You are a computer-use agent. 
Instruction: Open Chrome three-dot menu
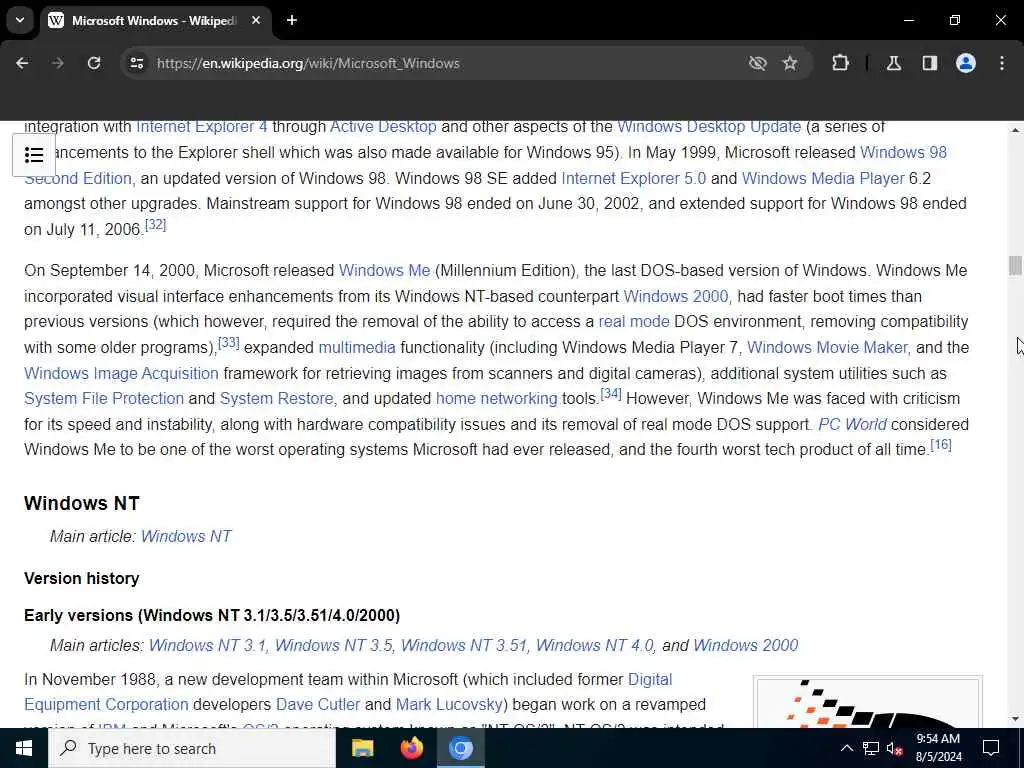1002,63
